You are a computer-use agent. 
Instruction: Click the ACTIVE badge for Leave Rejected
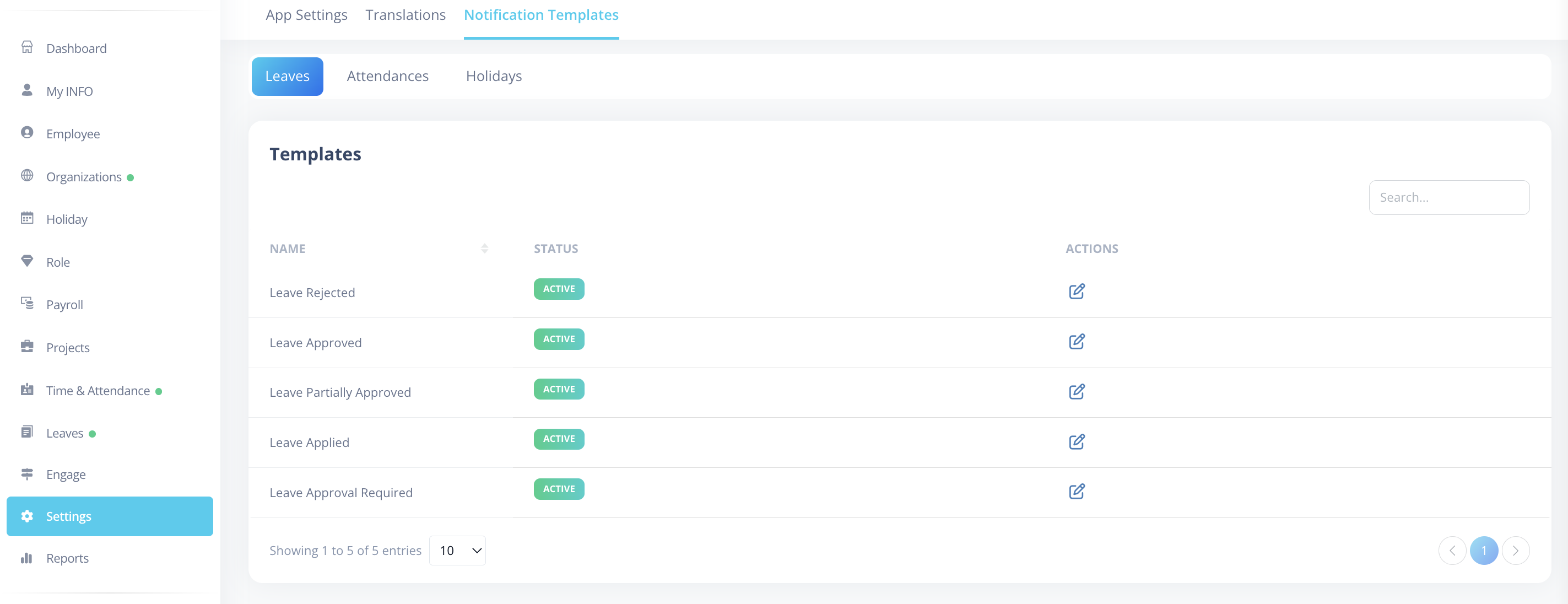(x=559, y=289)
